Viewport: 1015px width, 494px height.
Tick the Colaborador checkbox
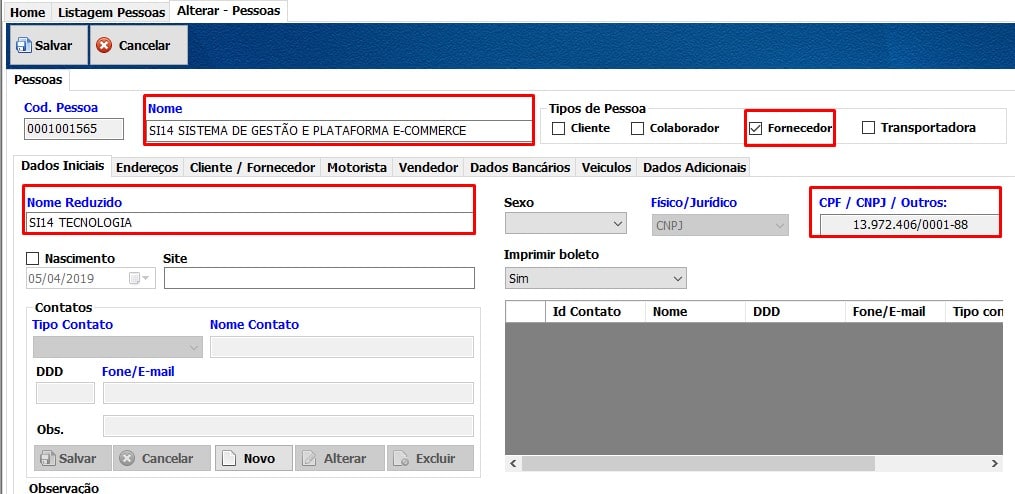[637, 128]
